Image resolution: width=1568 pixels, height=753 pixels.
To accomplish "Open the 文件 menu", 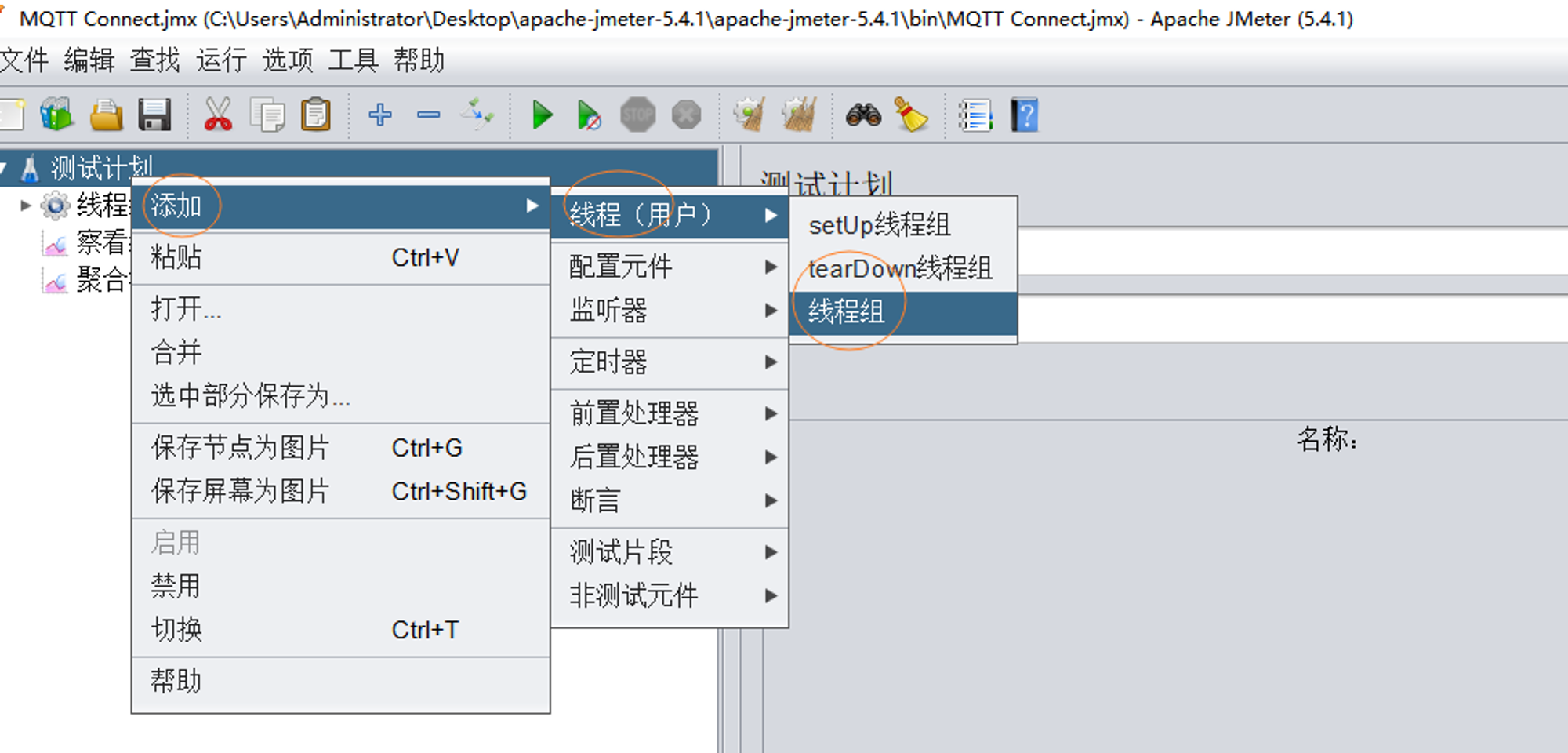I will (24, 60).
